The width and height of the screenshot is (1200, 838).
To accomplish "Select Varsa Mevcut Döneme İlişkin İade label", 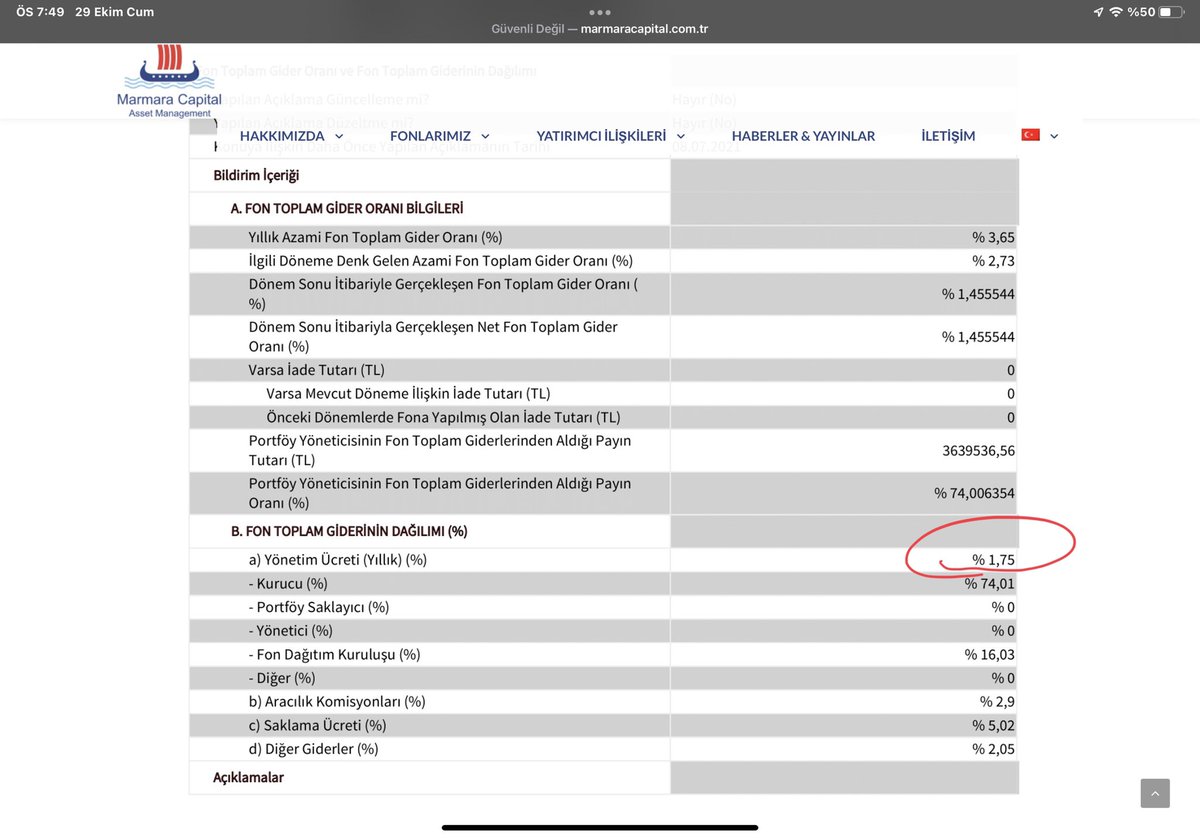I will click(408, 394).
